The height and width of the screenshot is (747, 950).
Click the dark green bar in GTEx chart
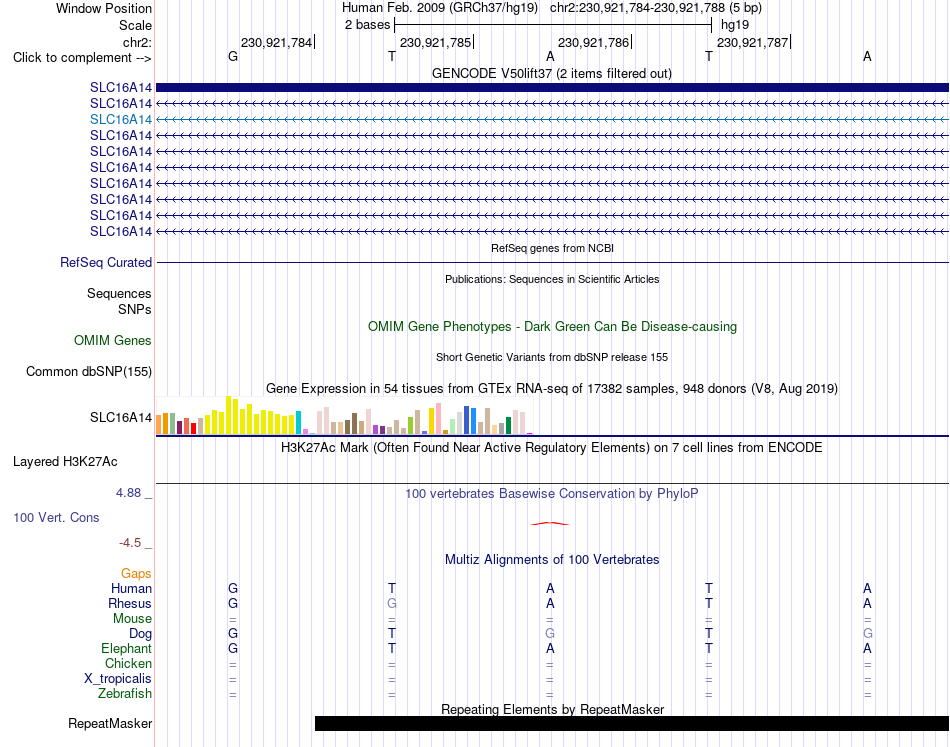tap(508, 425)
